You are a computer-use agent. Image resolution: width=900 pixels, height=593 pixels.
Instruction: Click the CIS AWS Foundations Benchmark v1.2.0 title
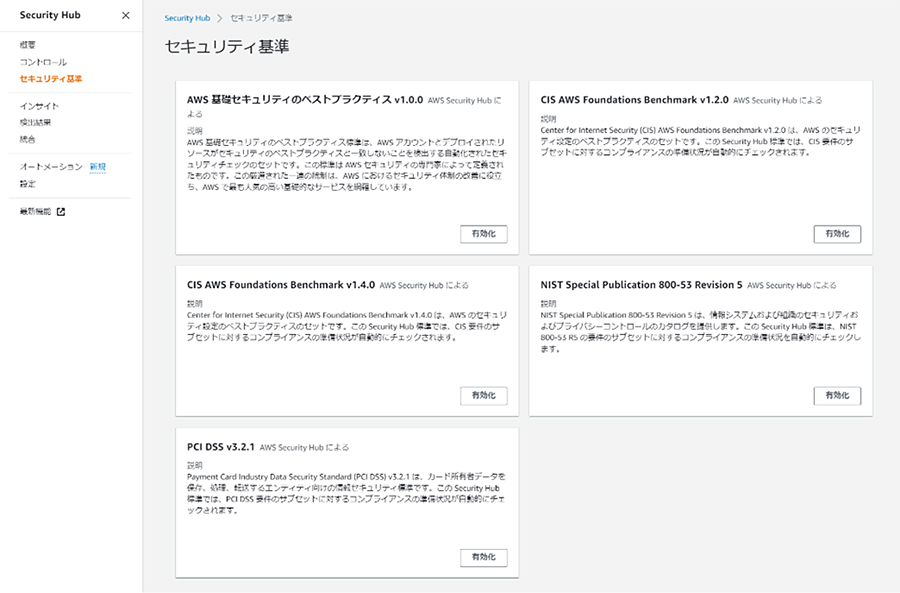tap(634, 100)
